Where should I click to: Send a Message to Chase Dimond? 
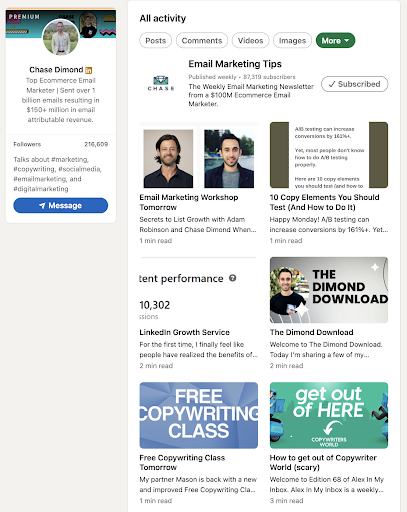coord(61,205)
